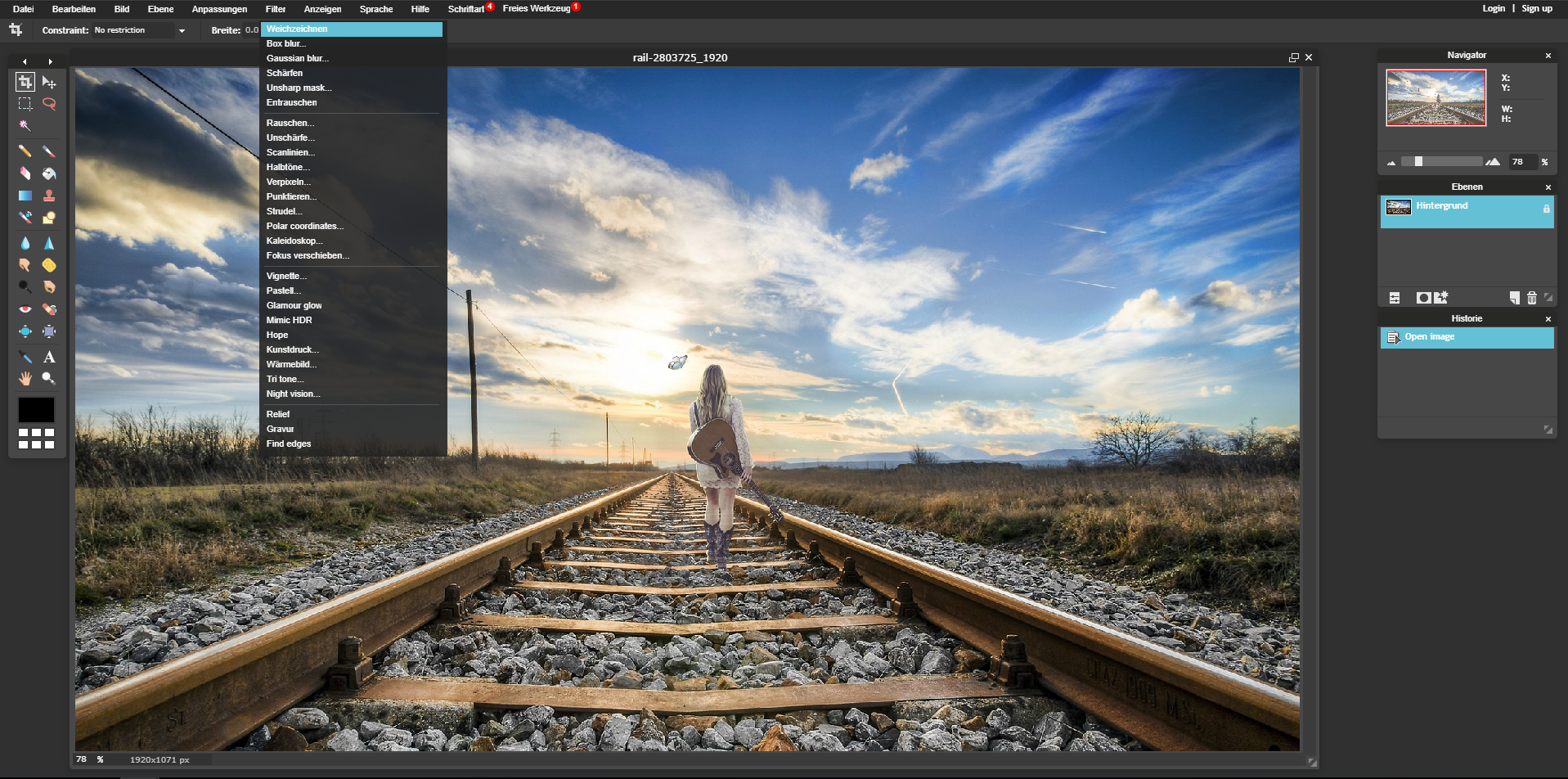Image resolution: width=1568 pixels, height=779 pixels.
Task: Select Vignette filter entry
Action: [286, 276]
